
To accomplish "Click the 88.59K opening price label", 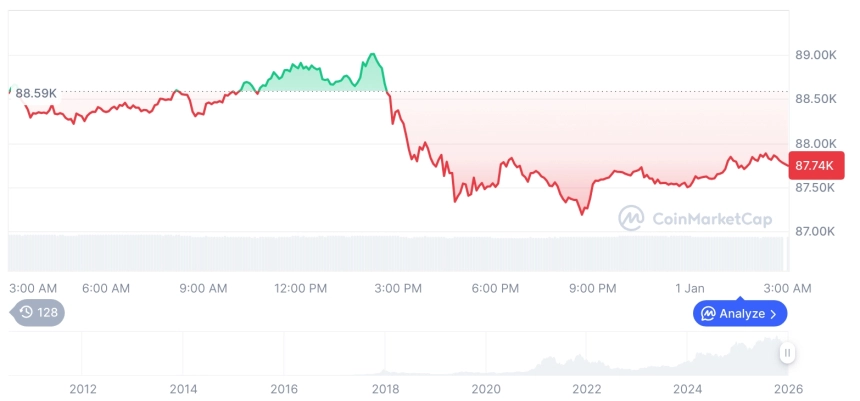I will click(35, 93).
